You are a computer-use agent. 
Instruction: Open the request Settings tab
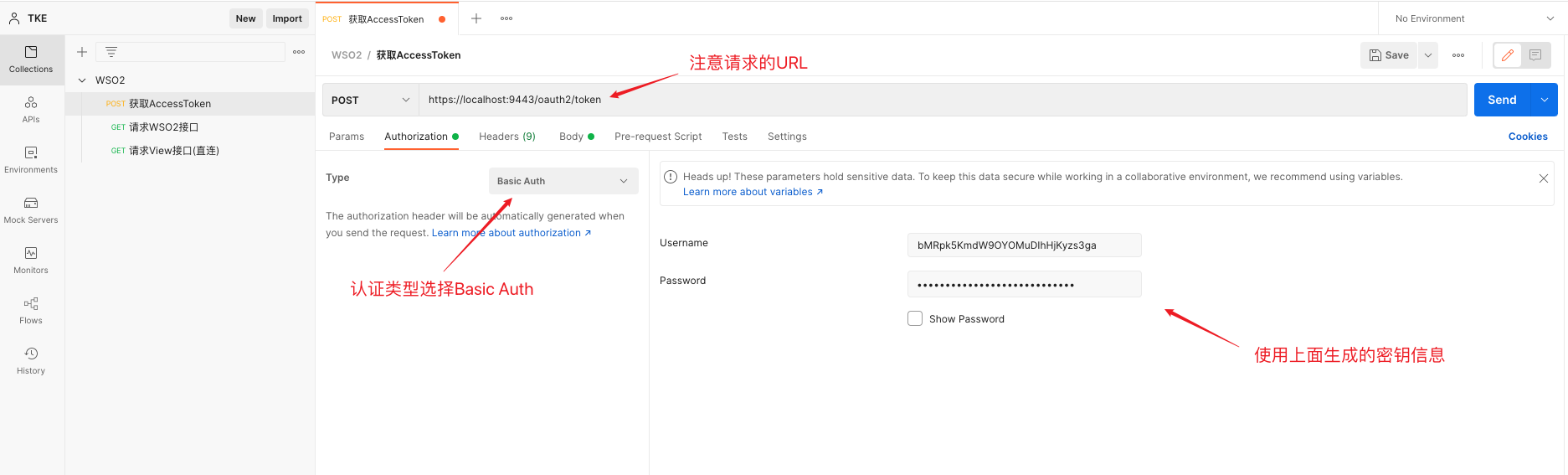coord(787,137)
